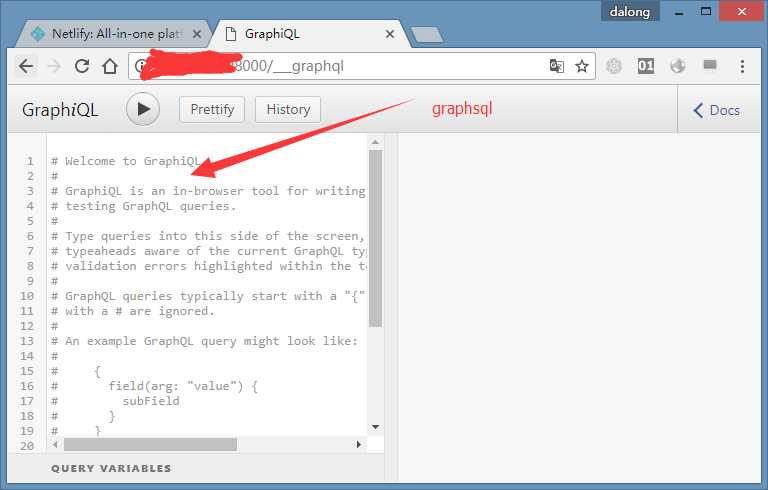Click the browser forward arrow
The height and width of the screenshot is (490, 768).
(x=54, y=66)
